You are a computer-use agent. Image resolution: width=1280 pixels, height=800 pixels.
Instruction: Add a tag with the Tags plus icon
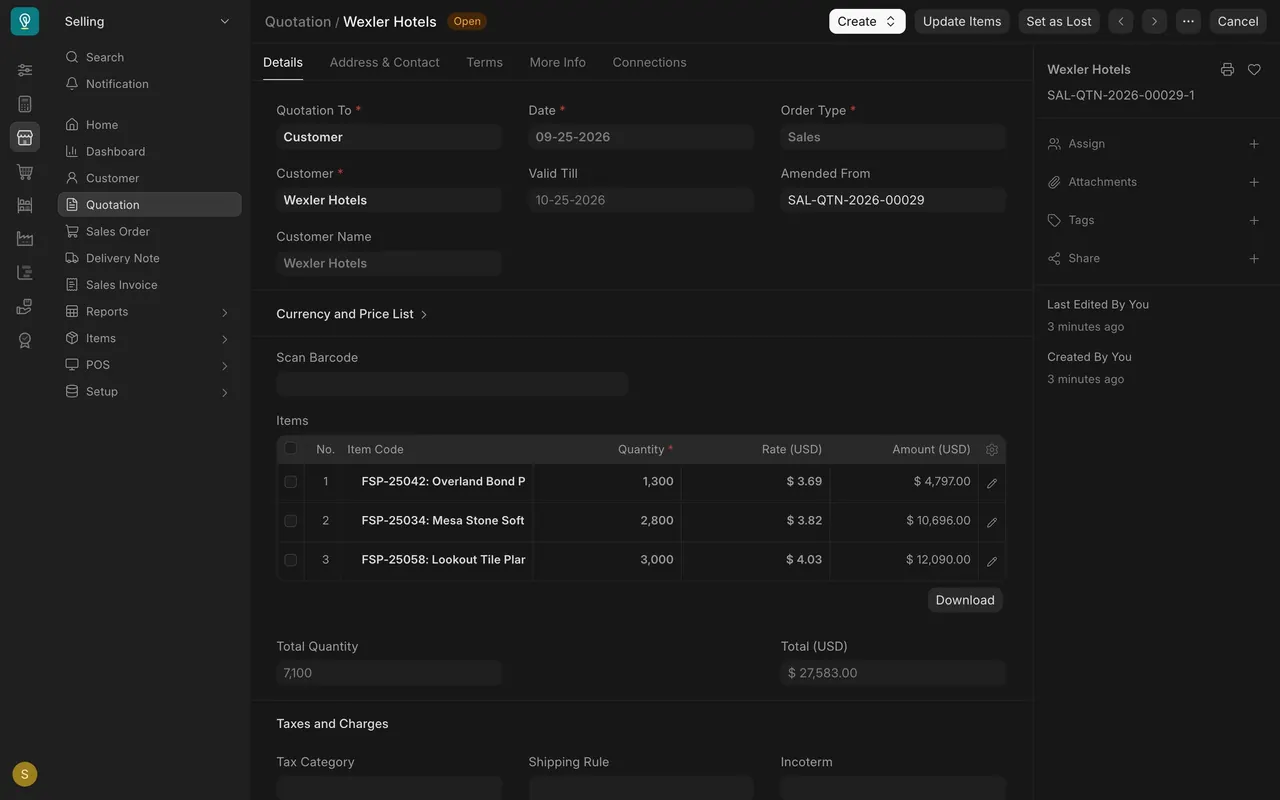1254,220
